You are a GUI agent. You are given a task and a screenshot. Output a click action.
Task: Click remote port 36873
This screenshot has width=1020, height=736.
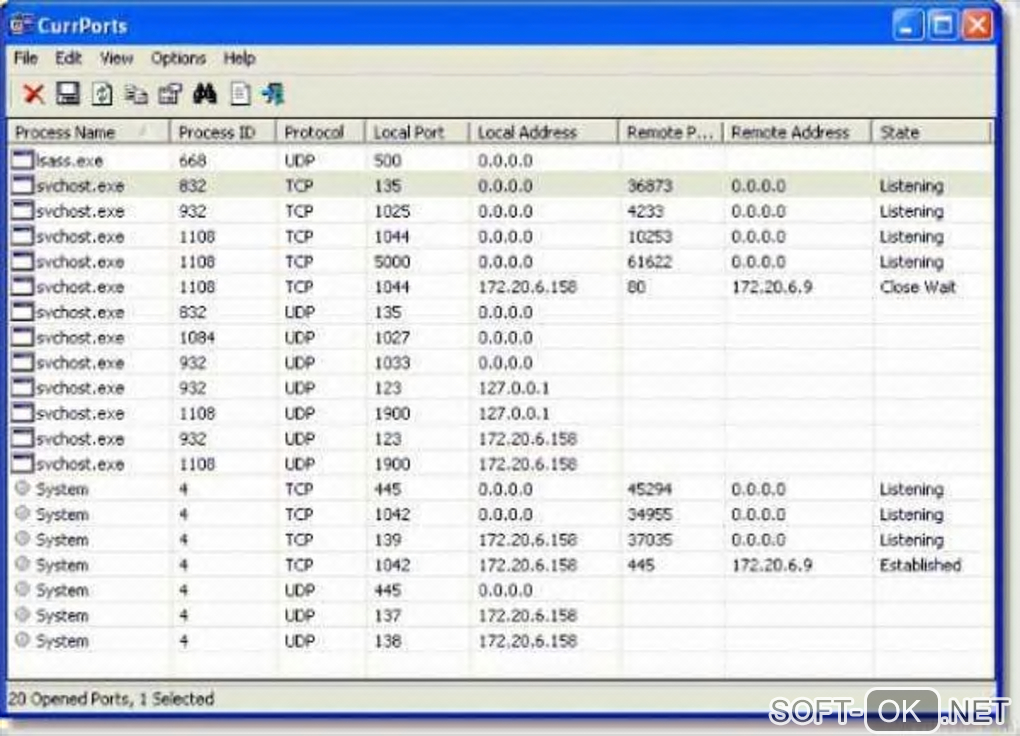649,185
